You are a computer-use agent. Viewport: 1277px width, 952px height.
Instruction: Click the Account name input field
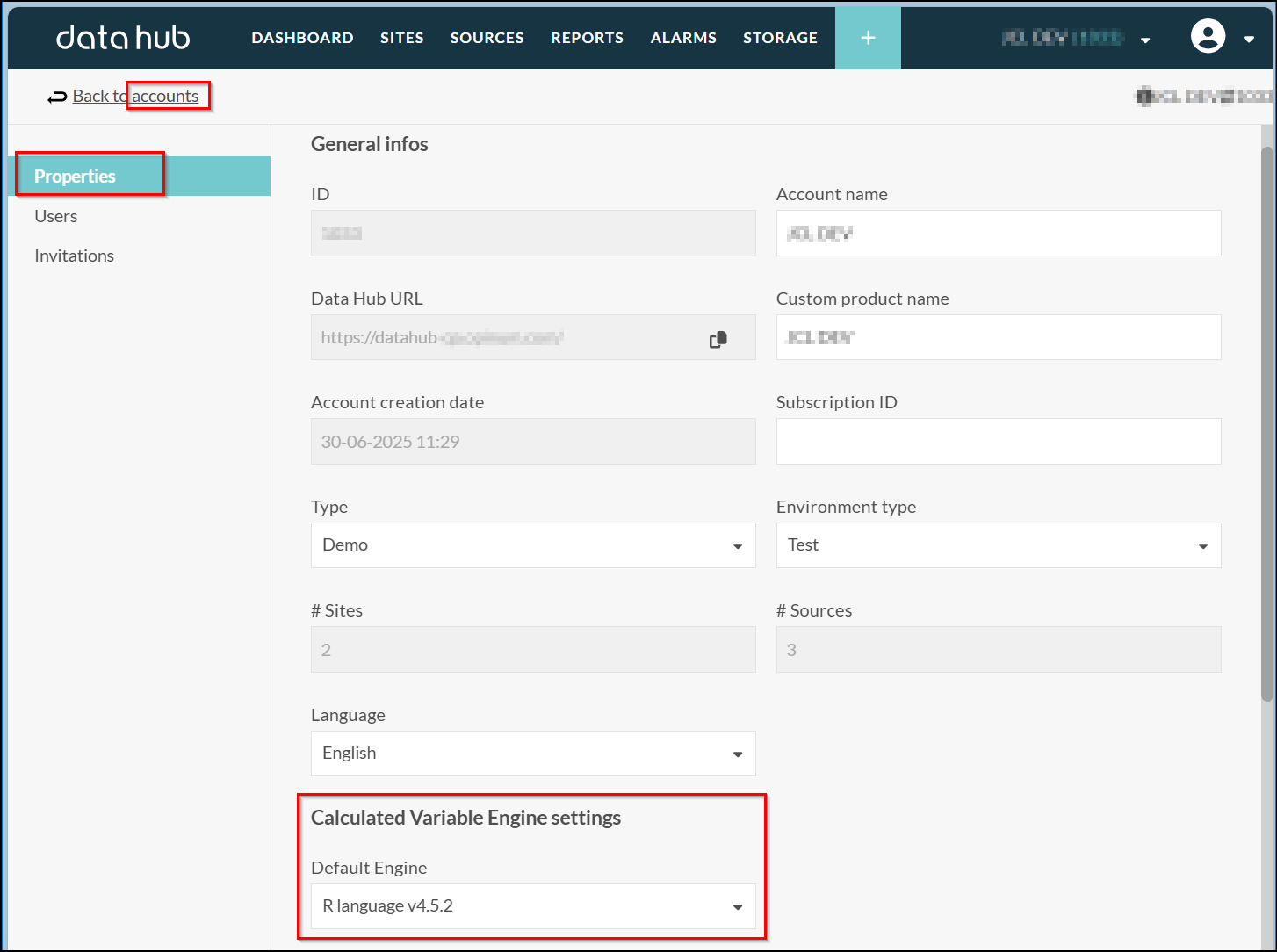click(x=998, y=234)
